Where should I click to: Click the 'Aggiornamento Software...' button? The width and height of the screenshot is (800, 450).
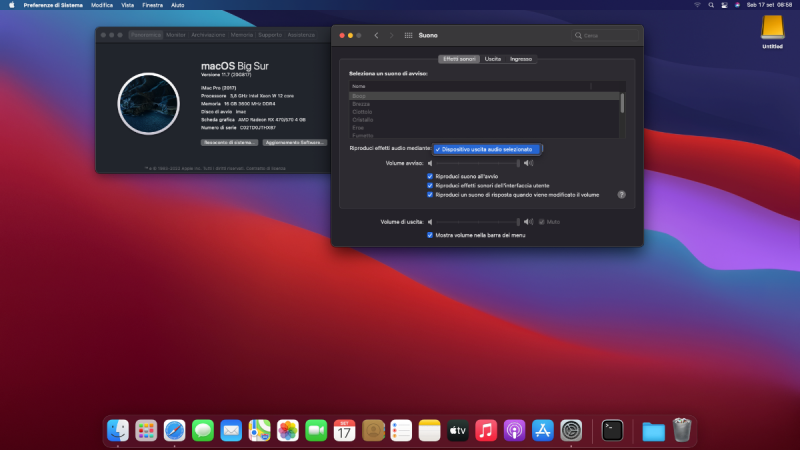coord(295,143)
